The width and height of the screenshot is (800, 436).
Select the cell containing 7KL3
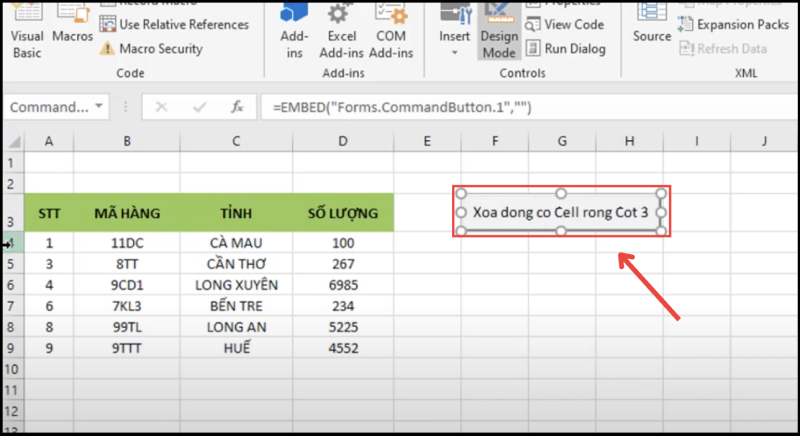127,306
